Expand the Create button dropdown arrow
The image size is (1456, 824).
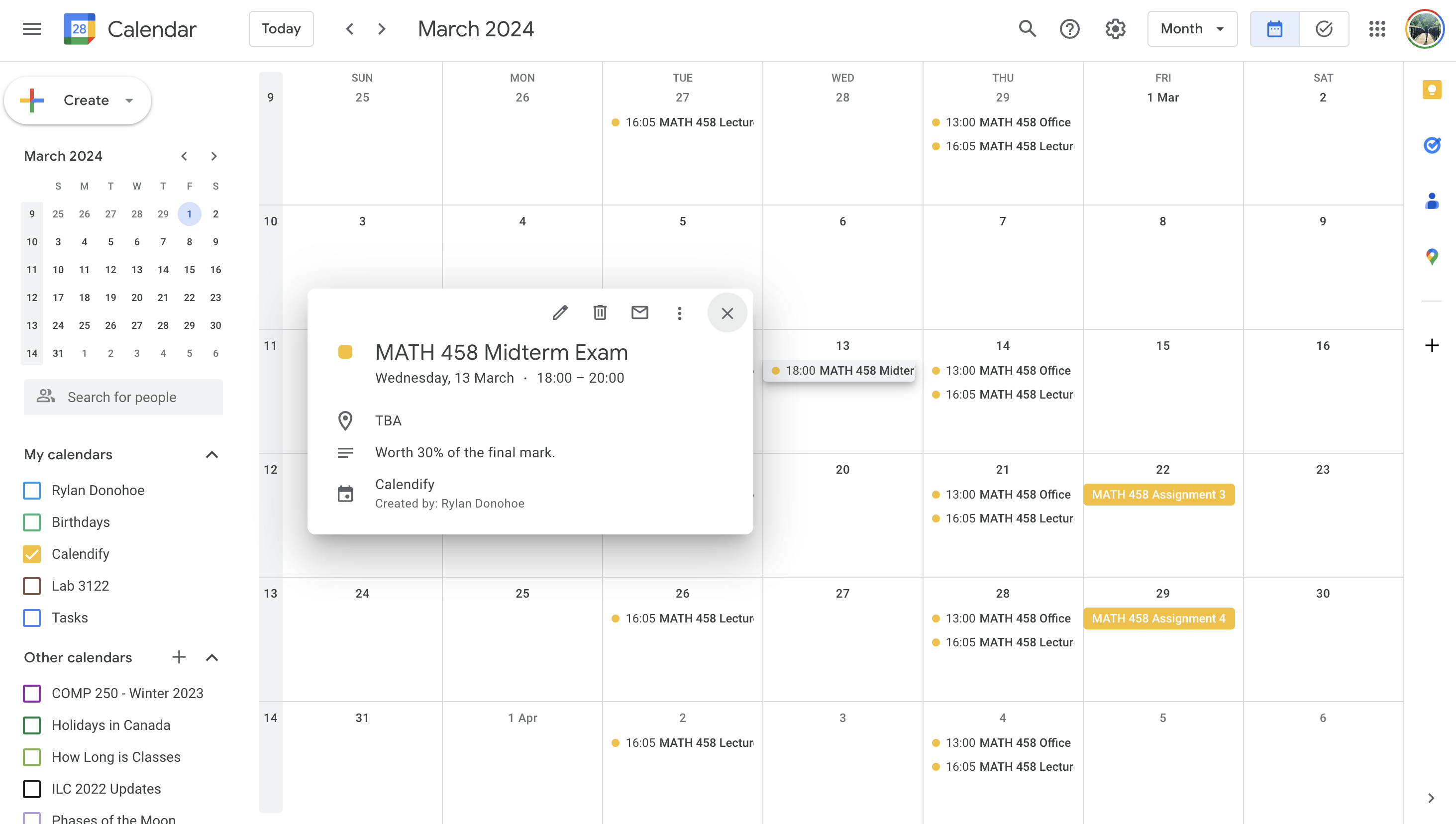(129, 101)
